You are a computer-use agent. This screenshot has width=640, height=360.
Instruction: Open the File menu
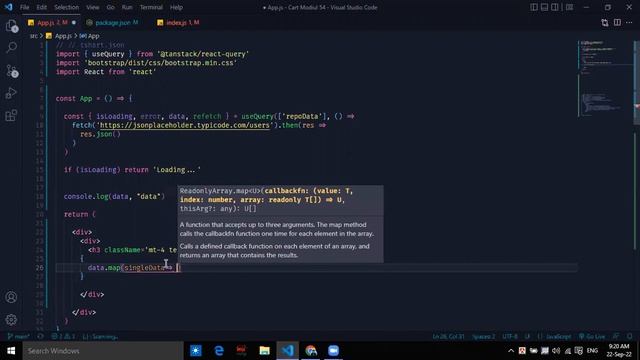pos(24,7)
